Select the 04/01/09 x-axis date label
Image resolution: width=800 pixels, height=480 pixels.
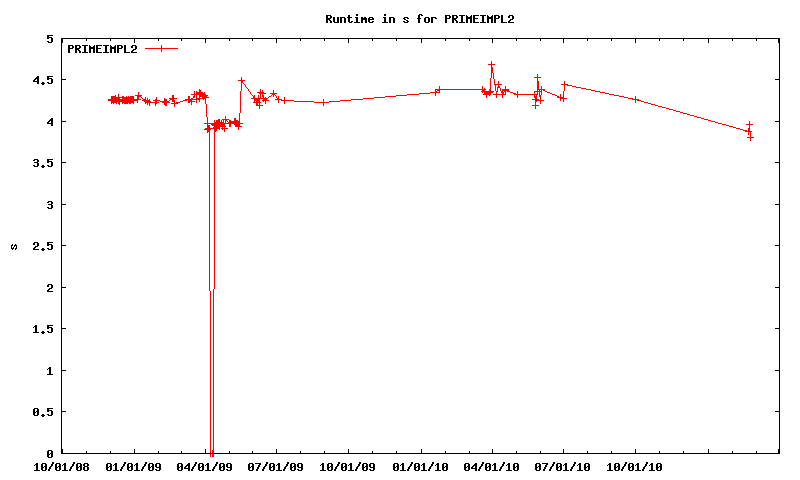coord(205,465)
